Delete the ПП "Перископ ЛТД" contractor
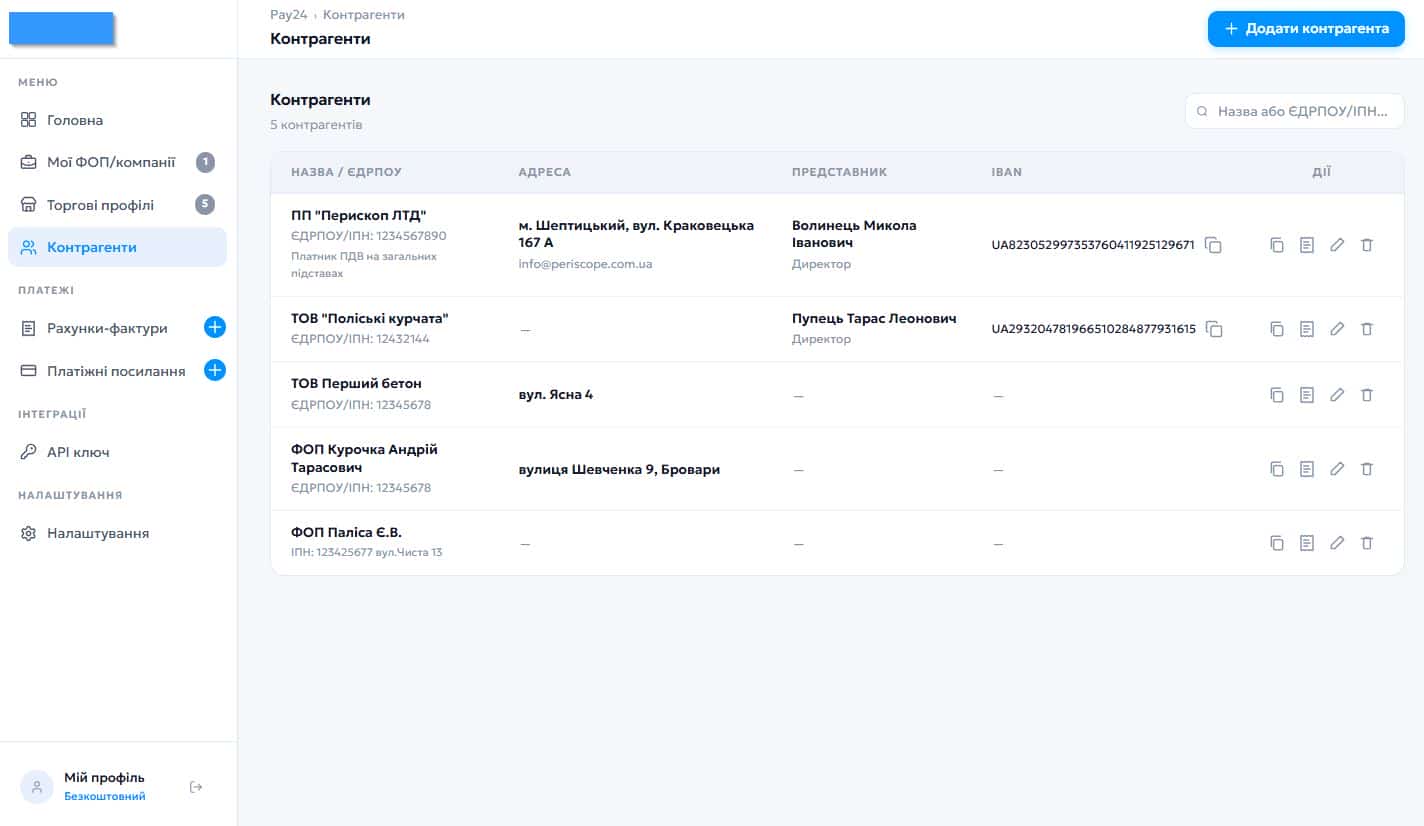Viewport: 1424px width, 826px height. coord(1367,245)
